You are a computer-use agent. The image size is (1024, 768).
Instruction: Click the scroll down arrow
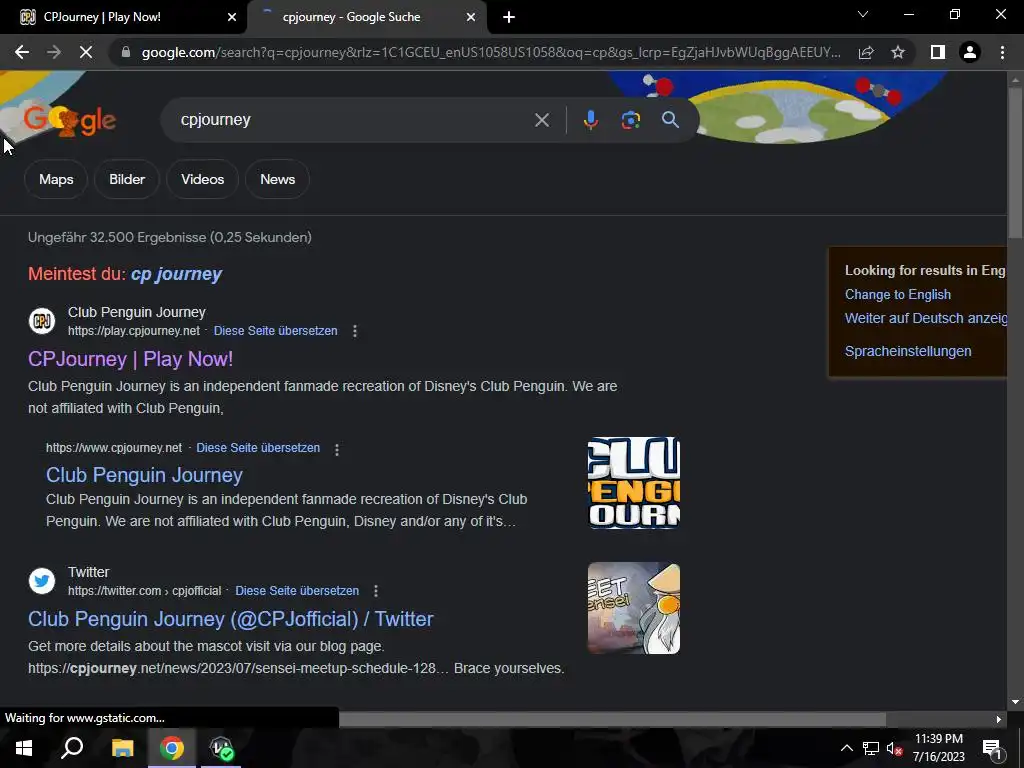point(1015,703)
